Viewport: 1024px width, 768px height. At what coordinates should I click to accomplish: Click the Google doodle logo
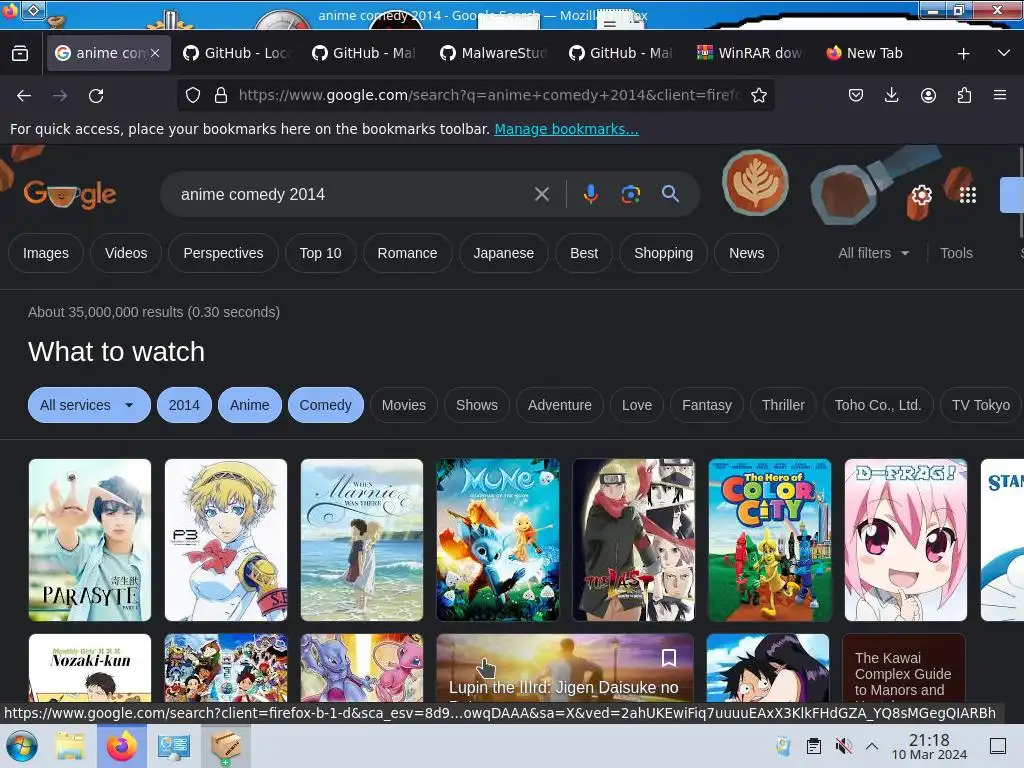click(70, 194)
